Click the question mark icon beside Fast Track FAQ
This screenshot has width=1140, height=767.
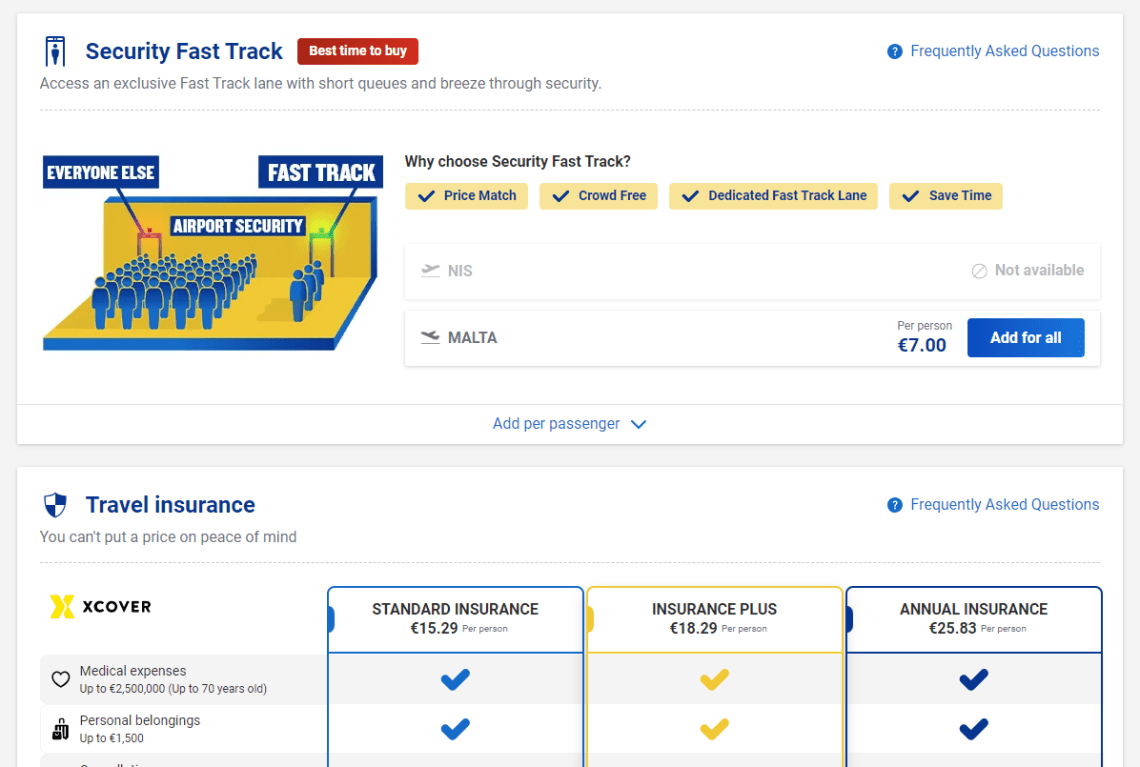pos(894,52)
